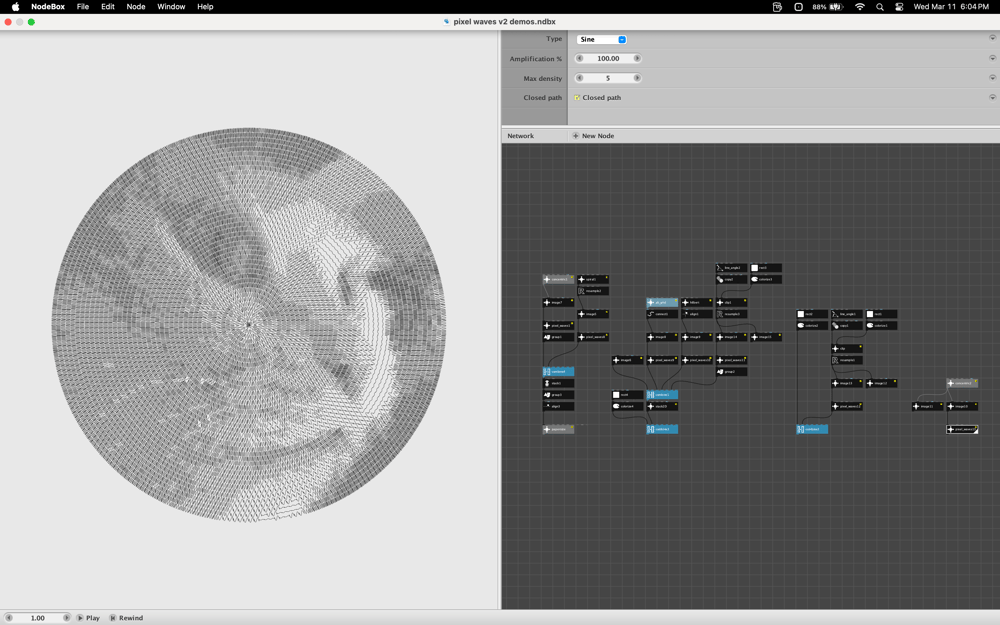
Task: Click the image13 node
Action: pos(847,383)
